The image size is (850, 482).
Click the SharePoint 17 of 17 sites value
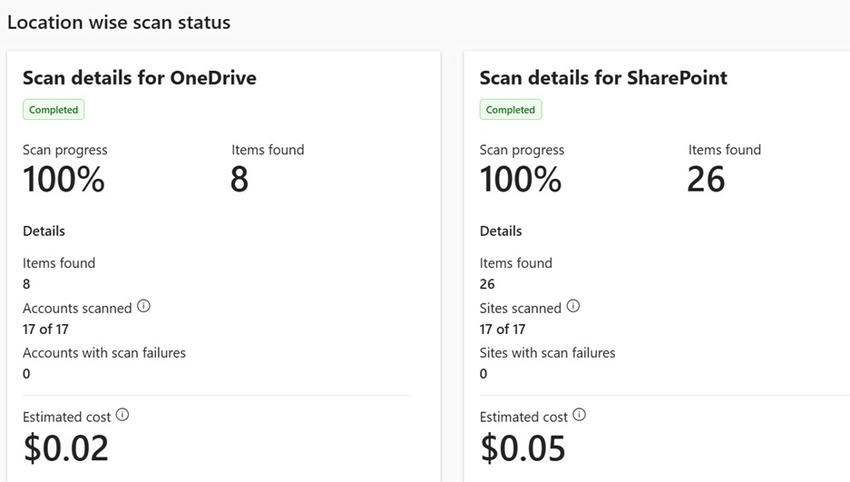point(502,329)
